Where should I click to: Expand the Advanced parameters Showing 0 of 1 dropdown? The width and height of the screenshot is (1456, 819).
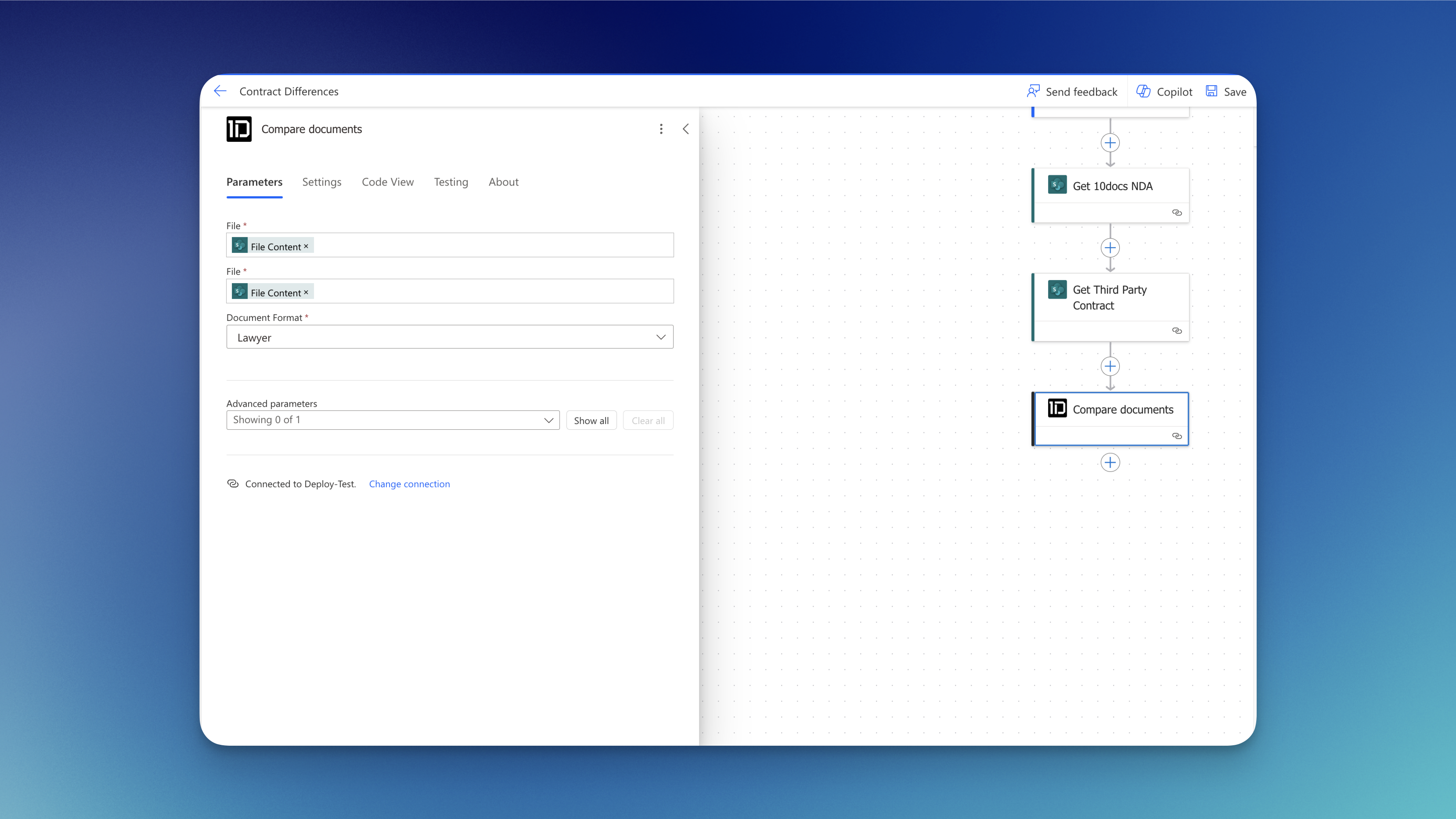click(x=548, y=420)
